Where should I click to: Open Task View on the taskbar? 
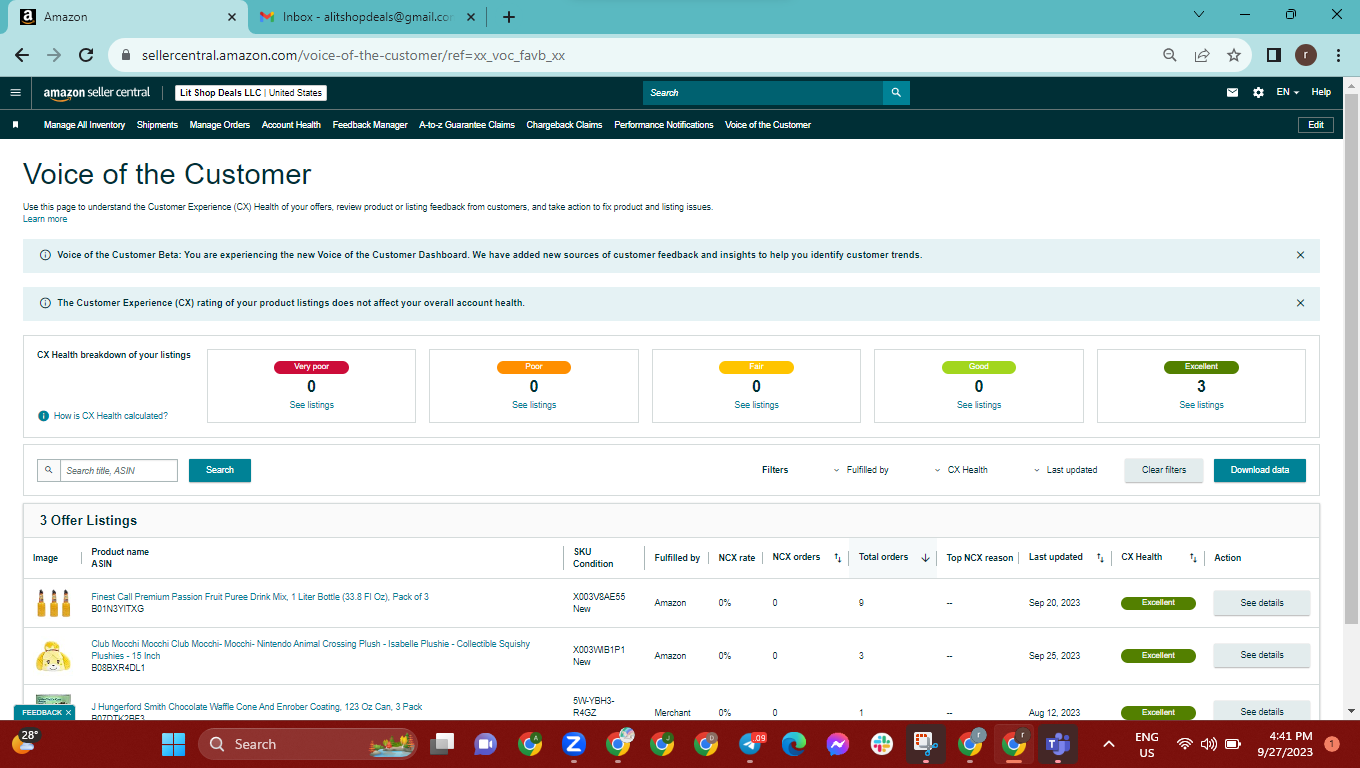pos(442,744)
